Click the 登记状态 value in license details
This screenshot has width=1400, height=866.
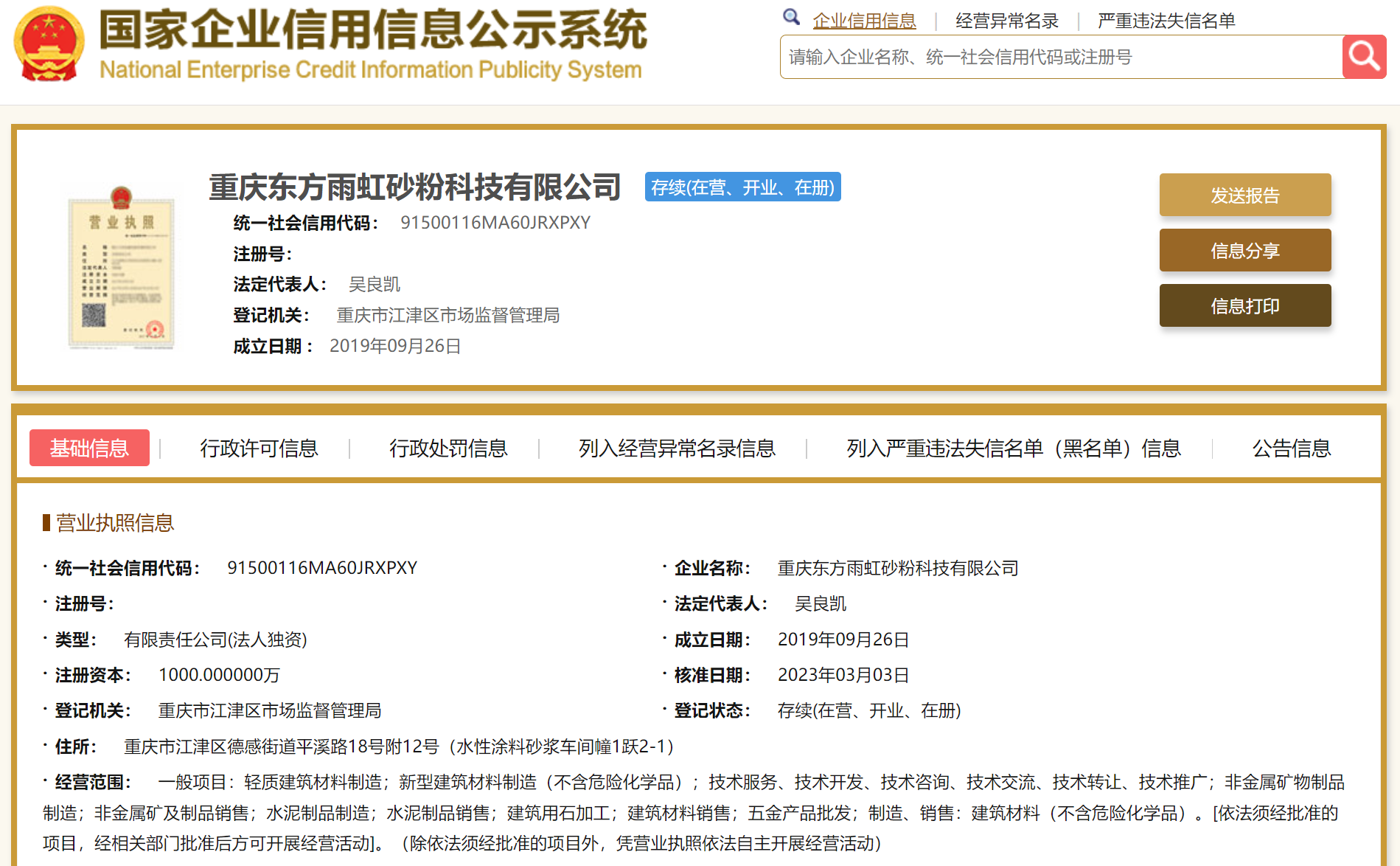pyautogui.click(x=869, y=710)
